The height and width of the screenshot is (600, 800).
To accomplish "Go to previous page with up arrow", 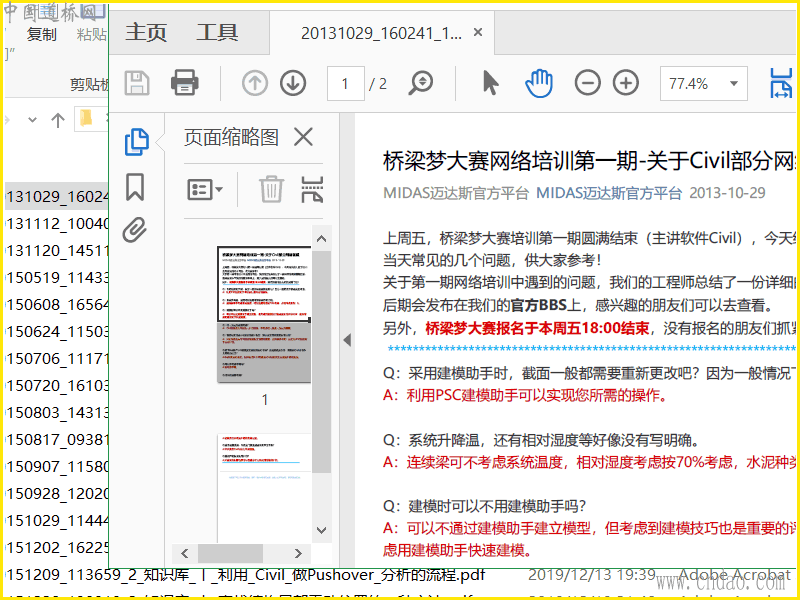I will point(255,83).
